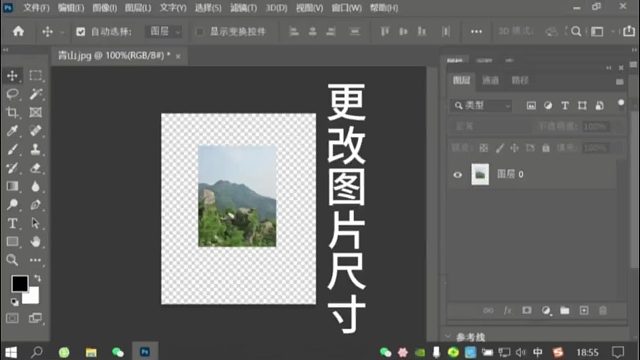Reset to default foreground and background colors
This screenshot has height=360, width=640.
(x=15, y=302)
